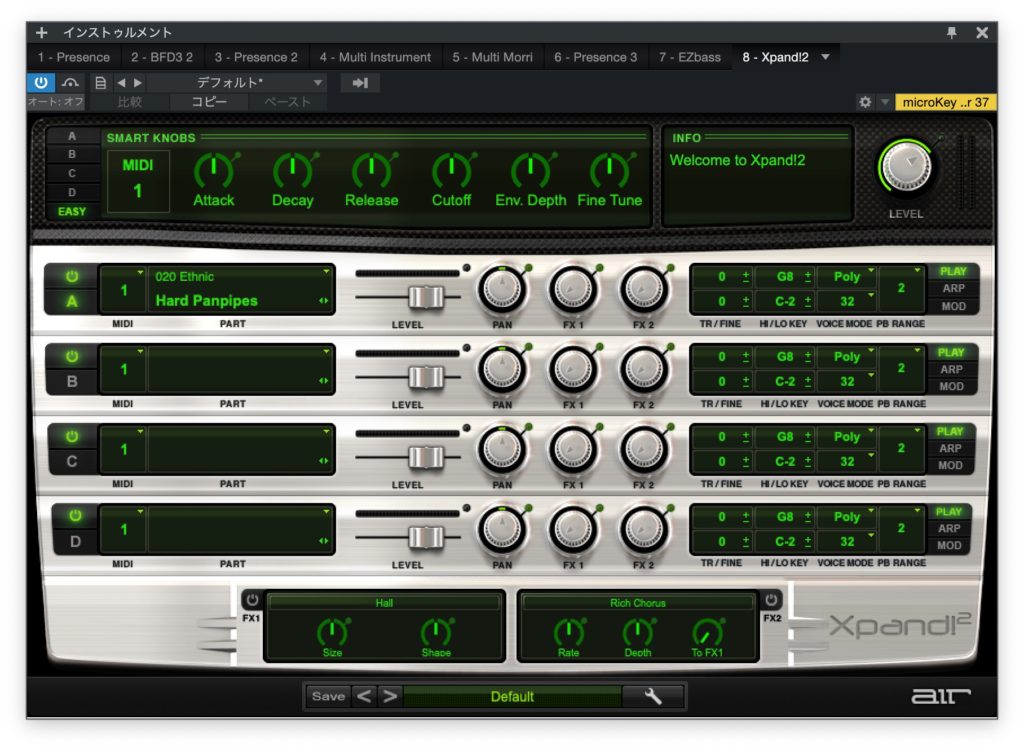
Task: Switch to the 3 - Presence 2 tab
Action: [x=256, y=57]
